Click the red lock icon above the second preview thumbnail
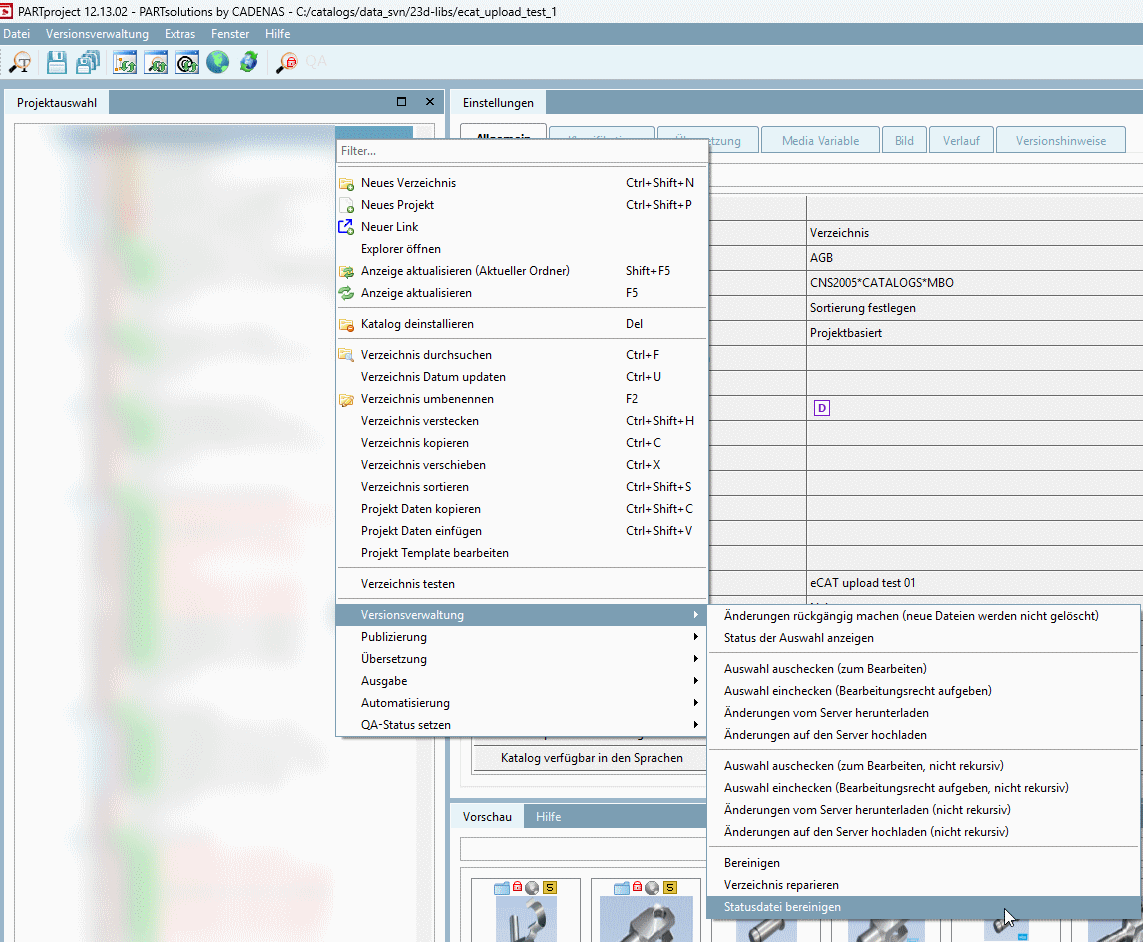Viewport: 1143px width, 942px height. coord(638,887)
